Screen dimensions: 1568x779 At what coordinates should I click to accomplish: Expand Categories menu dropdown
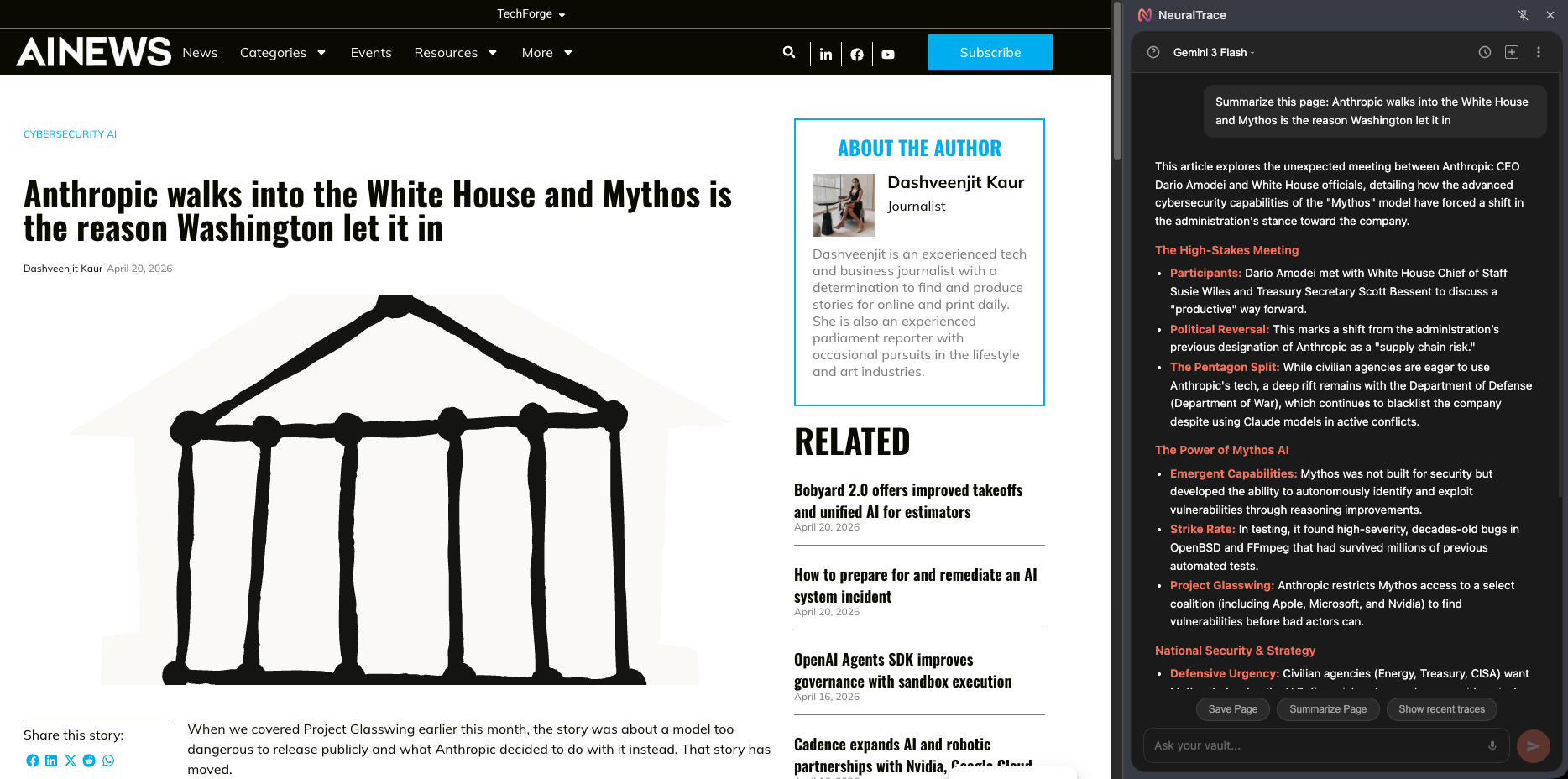coord(283,52)
